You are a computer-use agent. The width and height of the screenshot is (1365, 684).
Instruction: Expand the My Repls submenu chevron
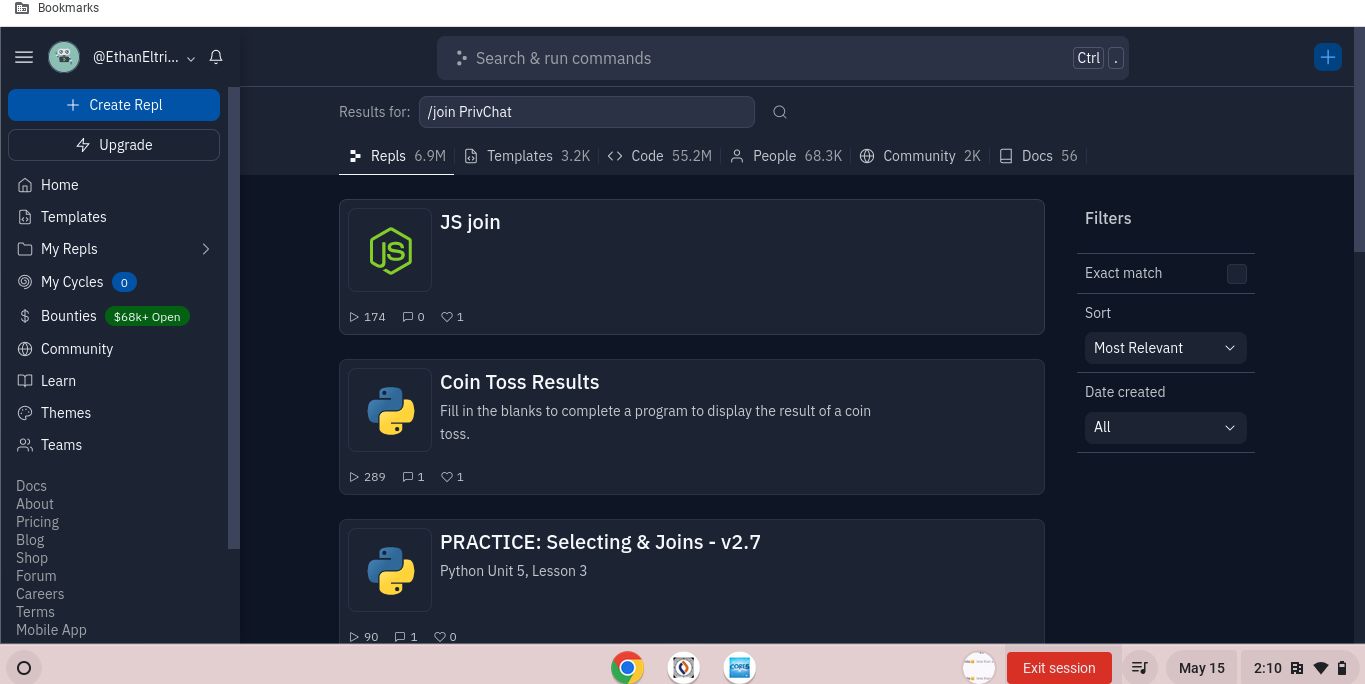(206, 249)
